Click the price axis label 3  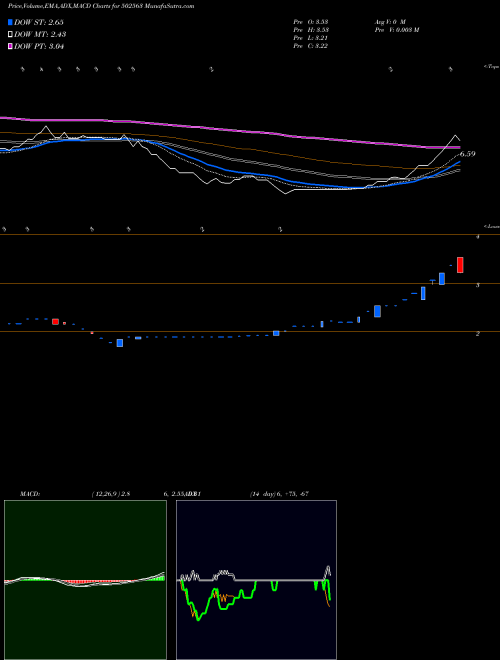click(477, 285)
